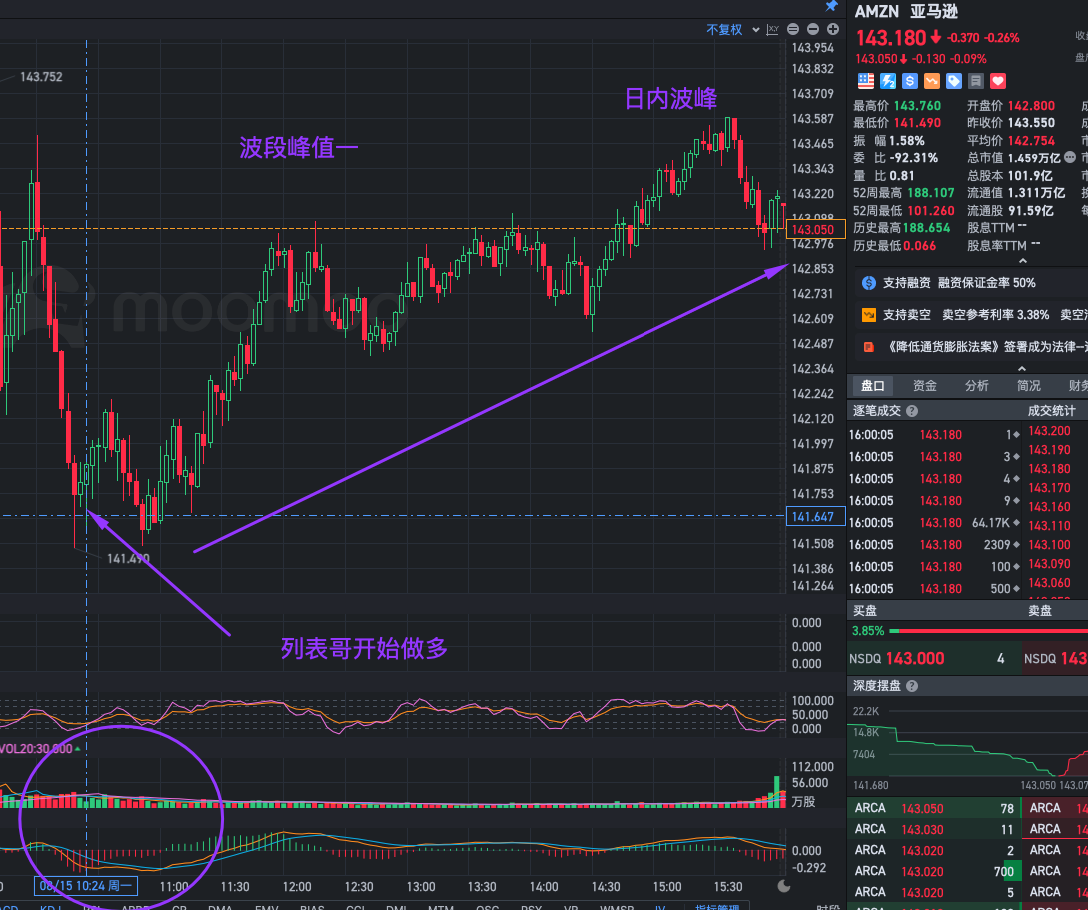The height and width of the screenshot is (910, 1088).
Task: Click the 支持卖空 orange chart icon
Action: (869, 315)
